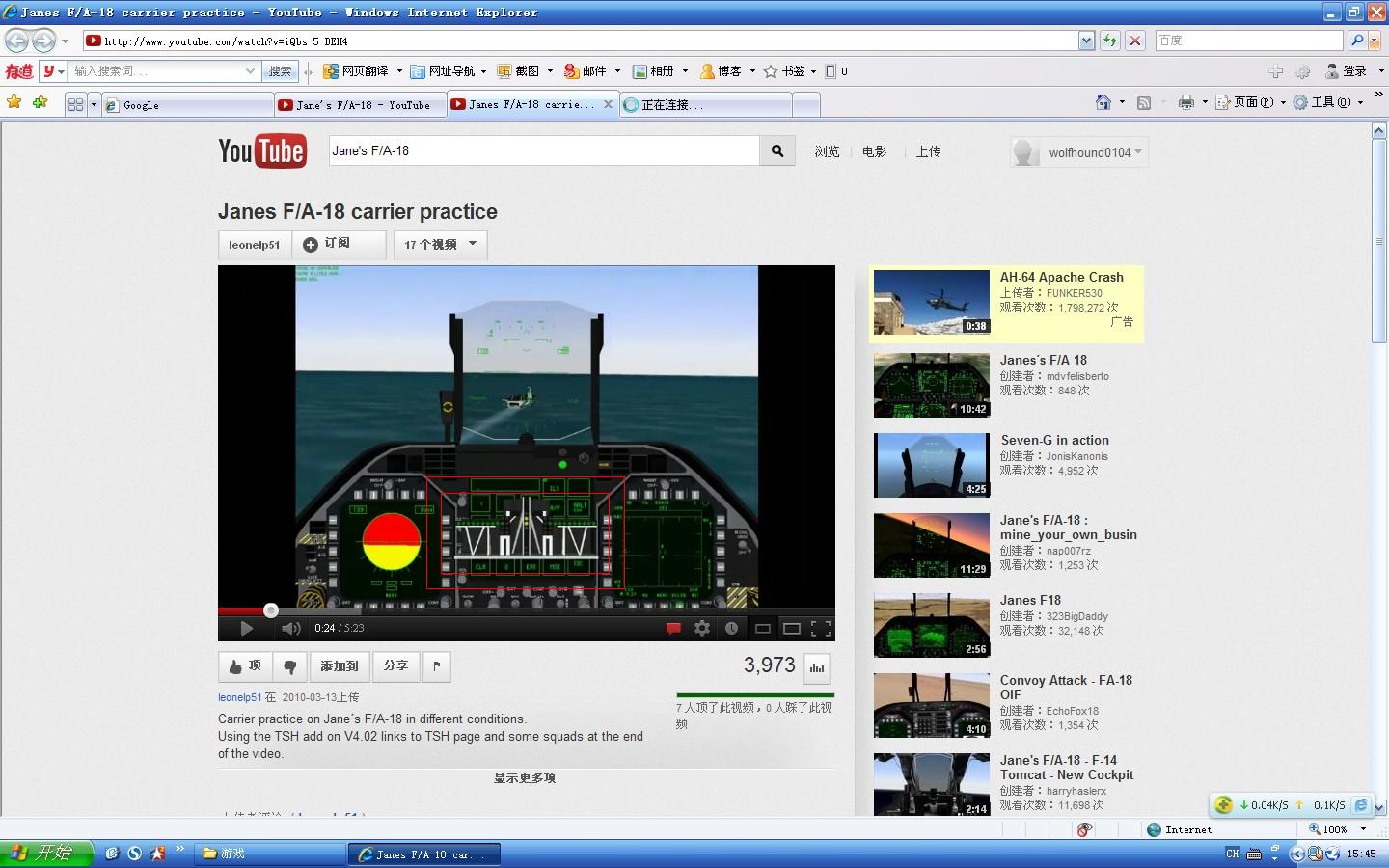Click the Youdao 搜索 search button

[280, 71]
